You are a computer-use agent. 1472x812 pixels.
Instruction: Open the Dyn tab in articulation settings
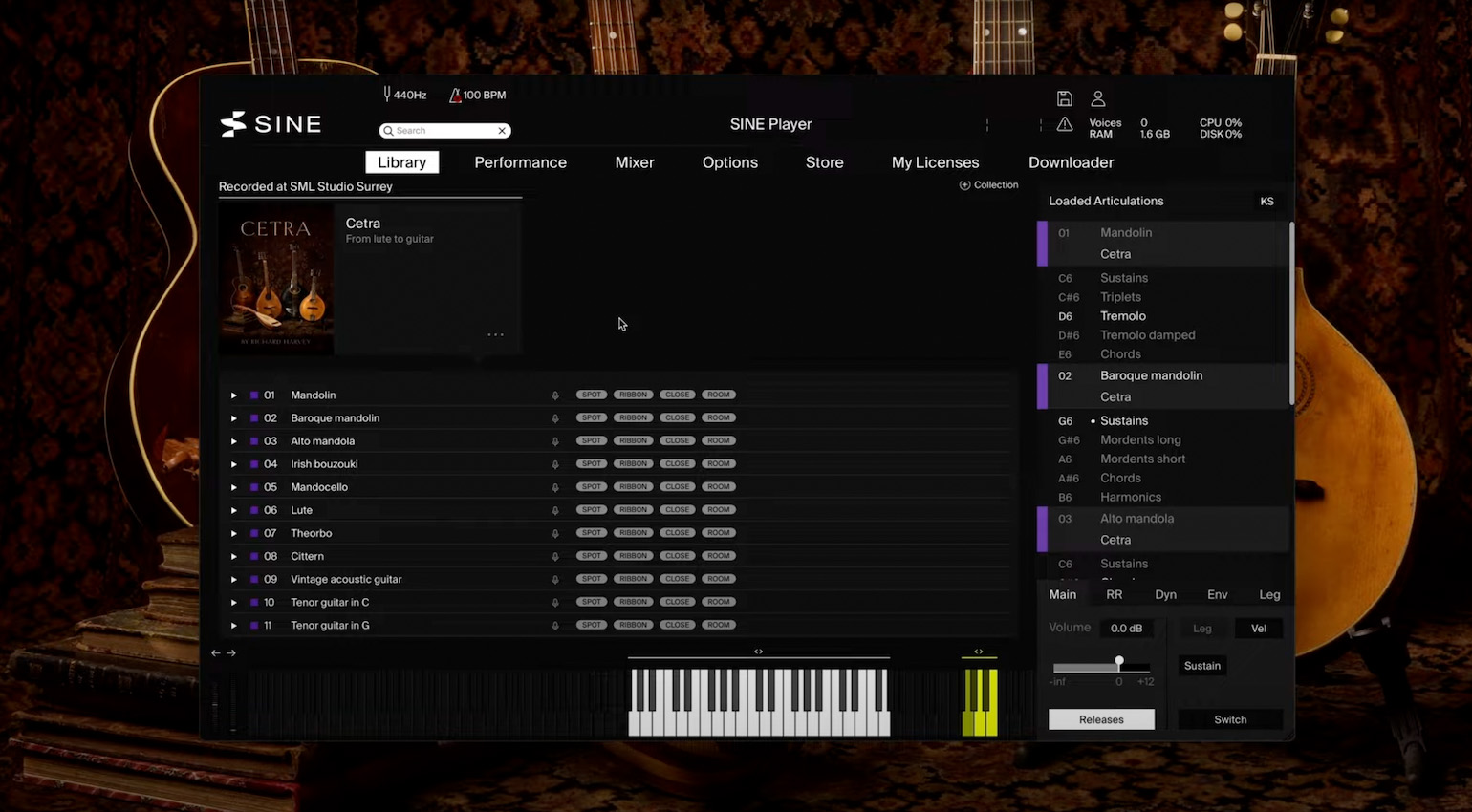[1165, 594]
